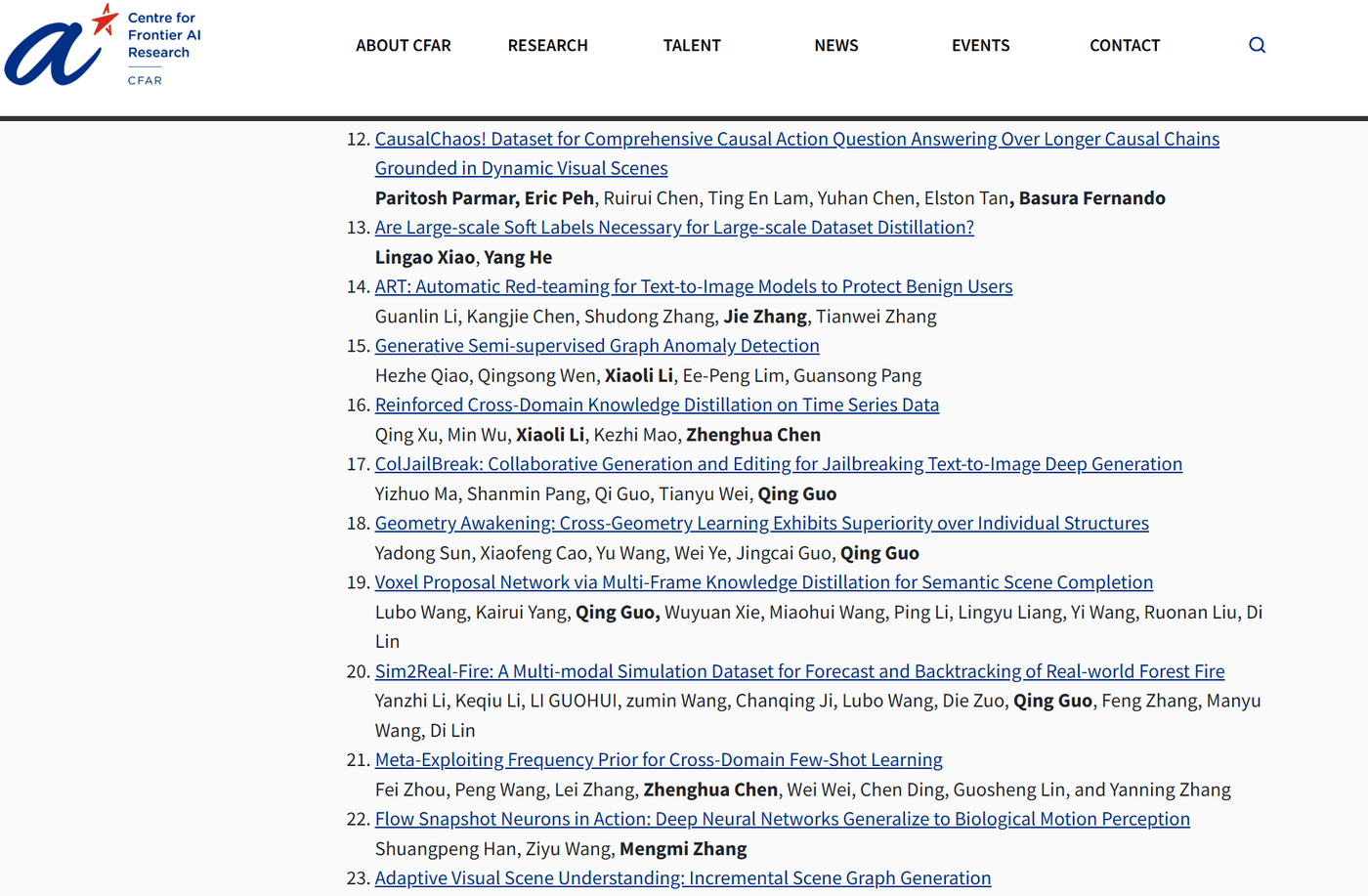Open the Geometry Awakening paper link
Screen dimensions: 1368x896
(x=762, y=523)
